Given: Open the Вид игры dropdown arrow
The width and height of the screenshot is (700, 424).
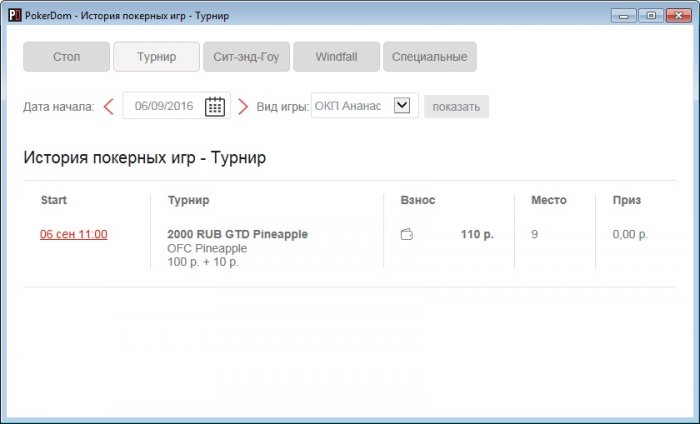Looking at the screenshot, I should click(x=402, y=105).
